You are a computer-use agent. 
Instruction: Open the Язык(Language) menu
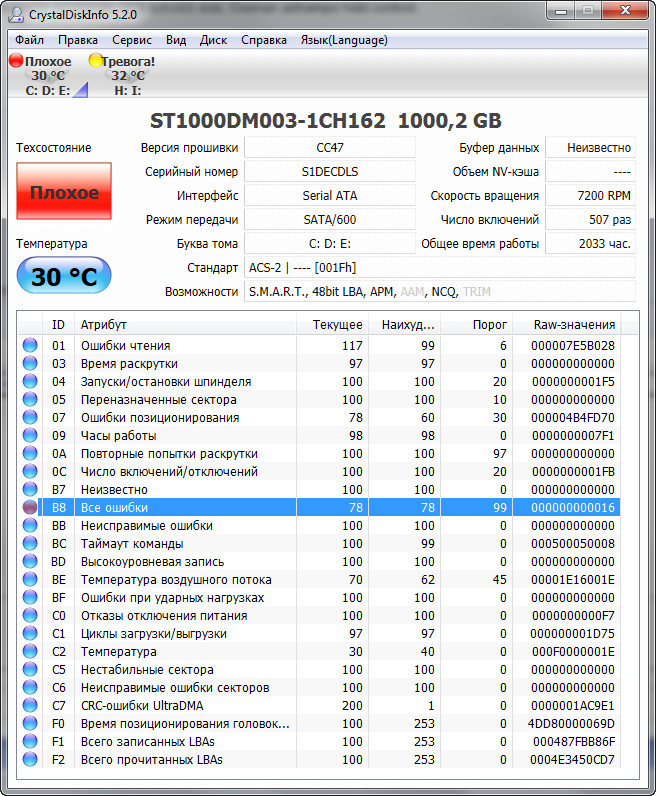[x=344, y=40]
